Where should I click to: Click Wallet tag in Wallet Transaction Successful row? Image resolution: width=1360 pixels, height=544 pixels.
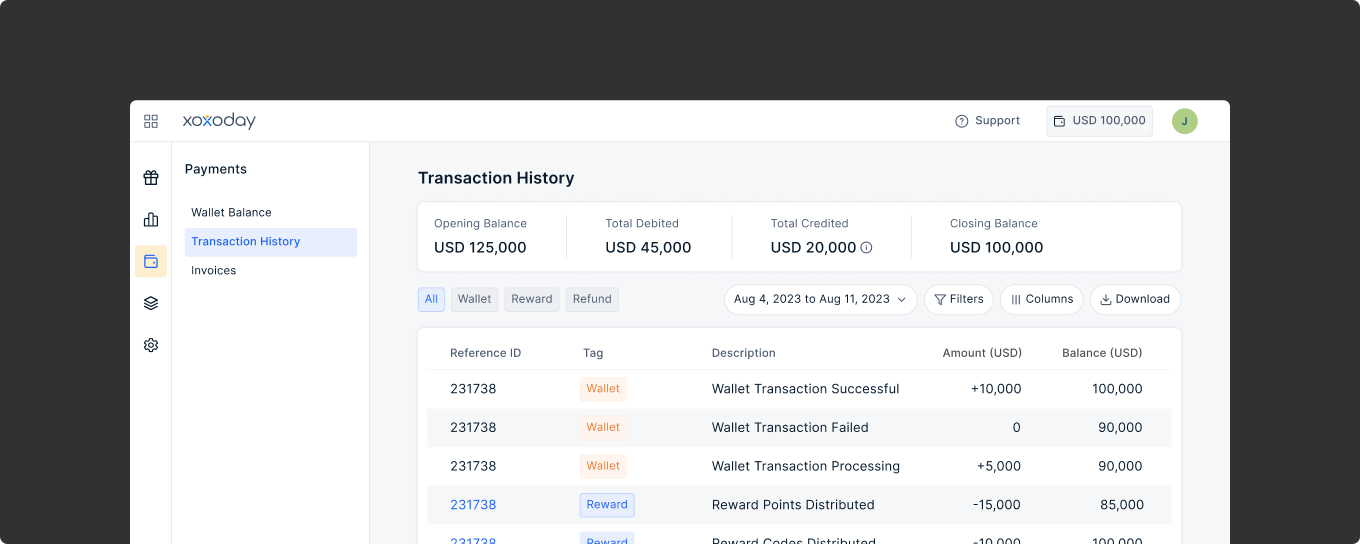[x=603, y=389]
